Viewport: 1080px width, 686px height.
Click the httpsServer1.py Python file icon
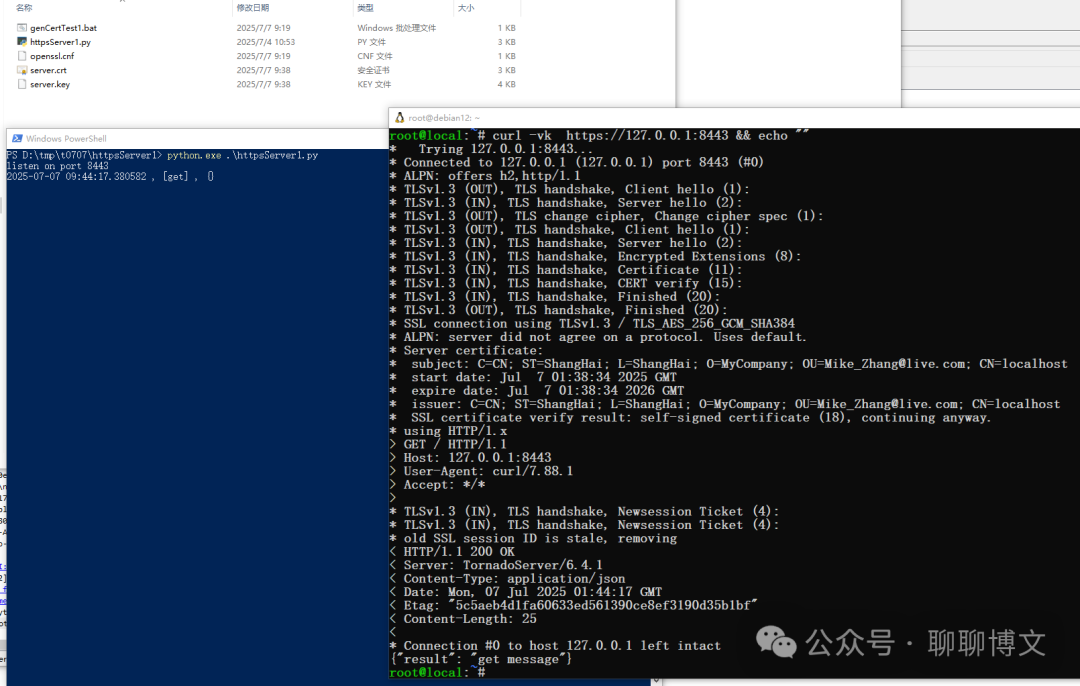click(22, 42)
